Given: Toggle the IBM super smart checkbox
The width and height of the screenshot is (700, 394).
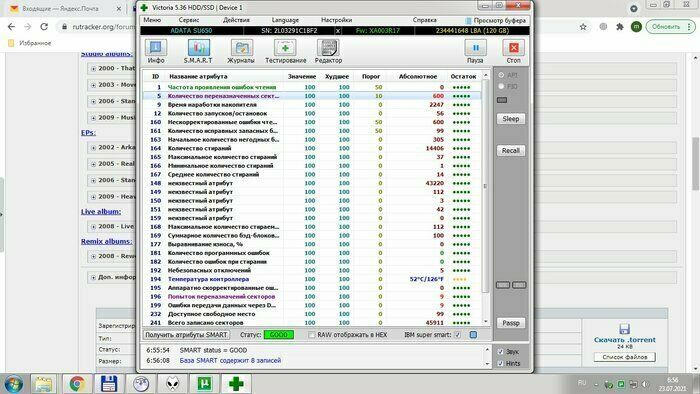Looking at the screenshot, I should coord(458,335).
